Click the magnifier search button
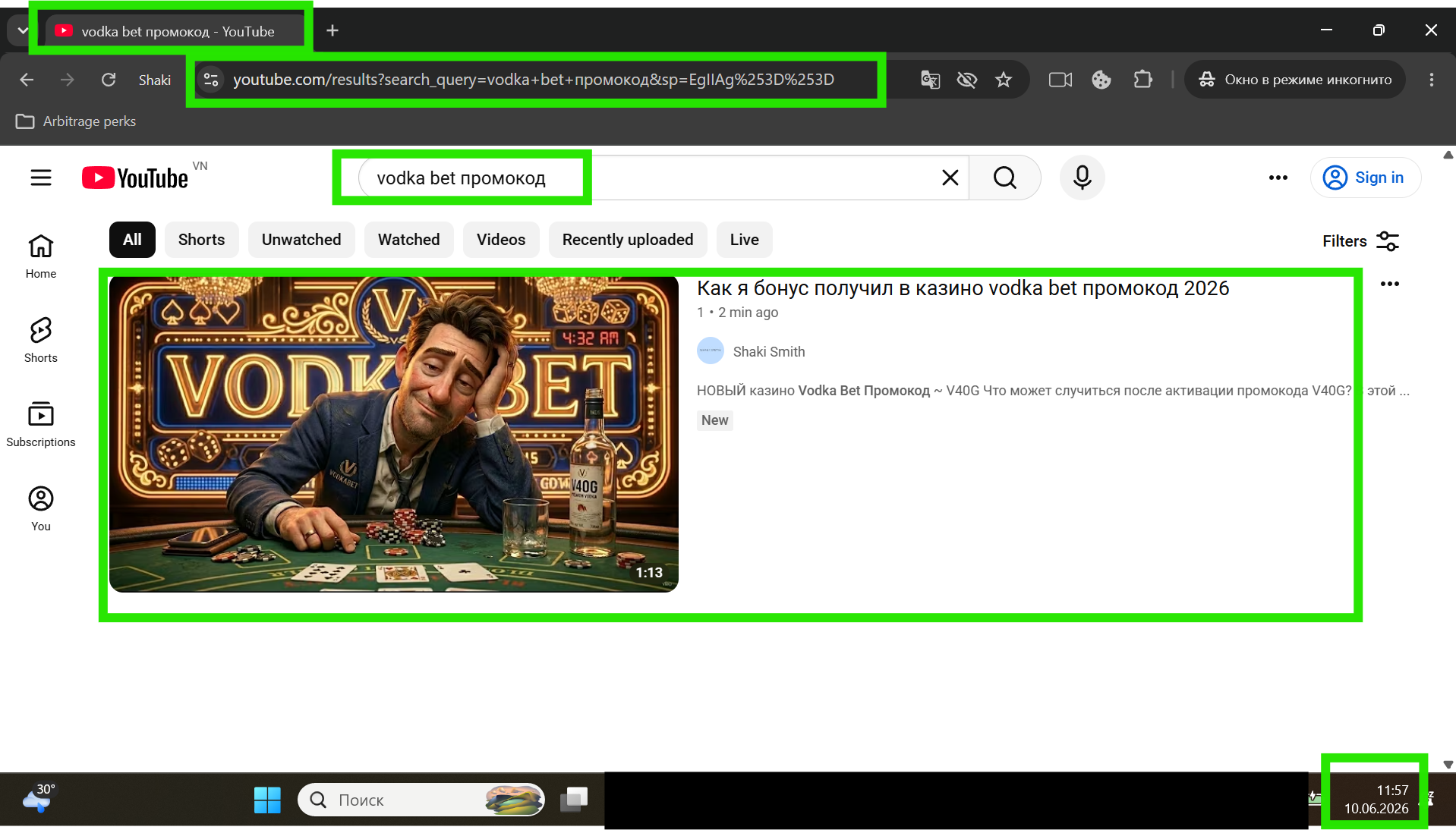1456x830 pixels. point(1004,178)
